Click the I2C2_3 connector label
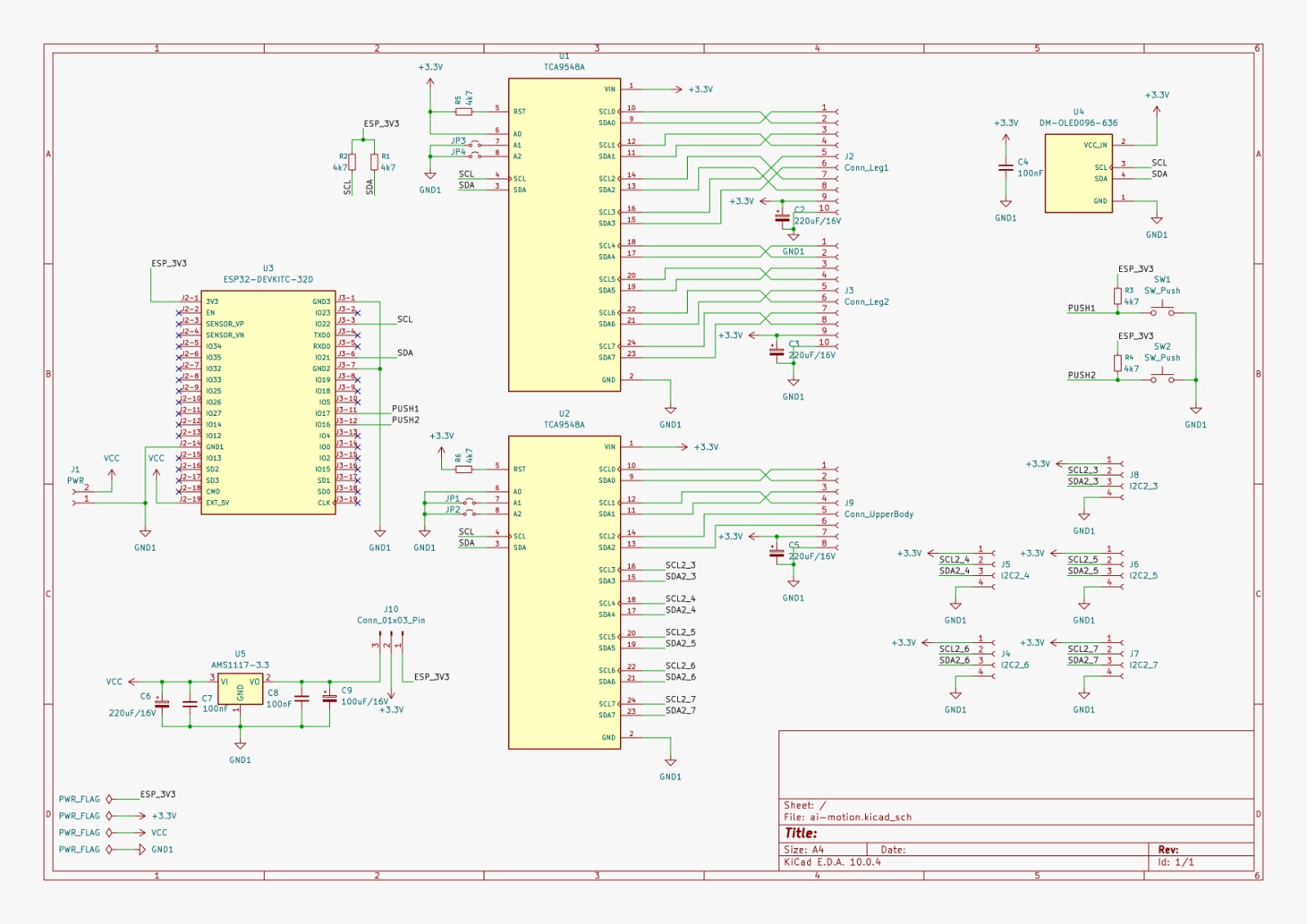This screenshot has width=1307, height=924. pos(1143,486)
